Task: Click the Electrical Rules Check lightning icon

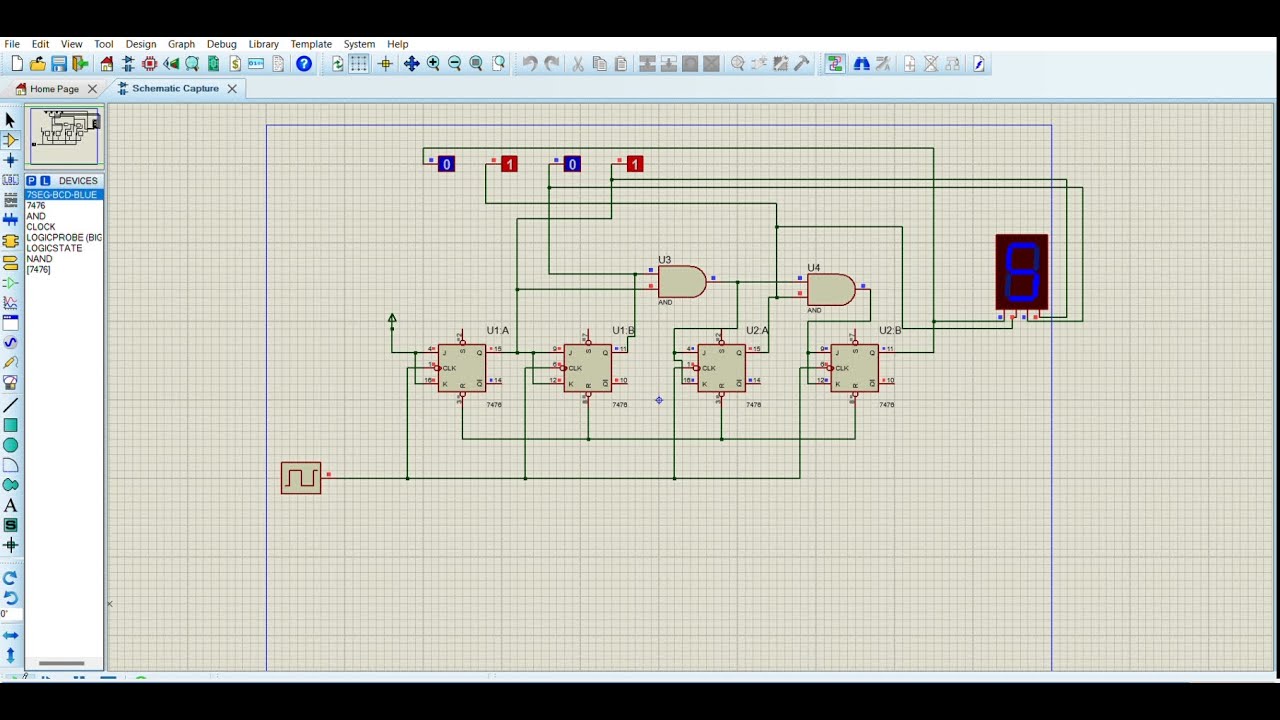Action: 979,64
